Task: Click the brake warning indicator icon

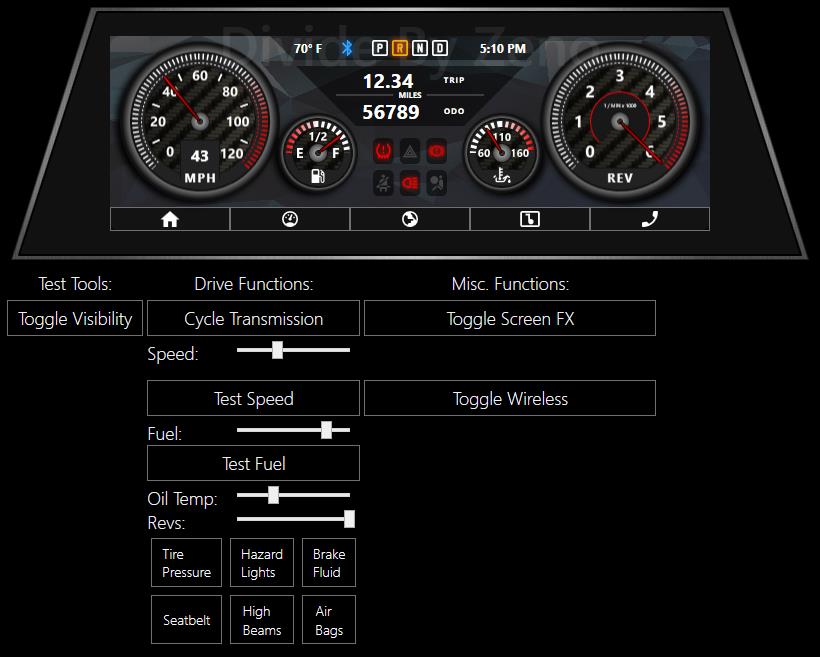Action: tap(438, 150)
